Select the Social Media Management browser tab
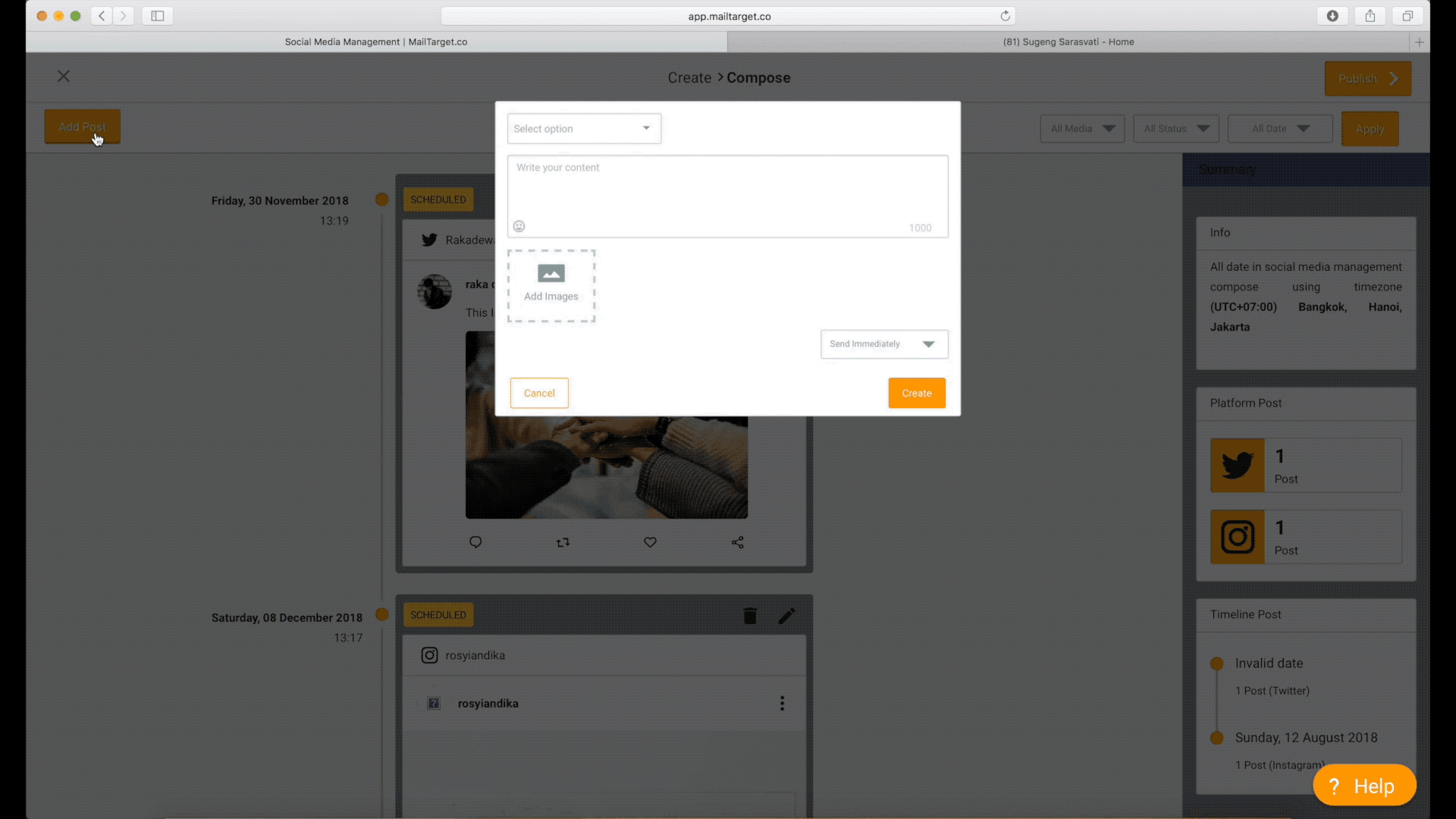The width and height of the screenshot is (1456, 819). [x=376, y=42]
